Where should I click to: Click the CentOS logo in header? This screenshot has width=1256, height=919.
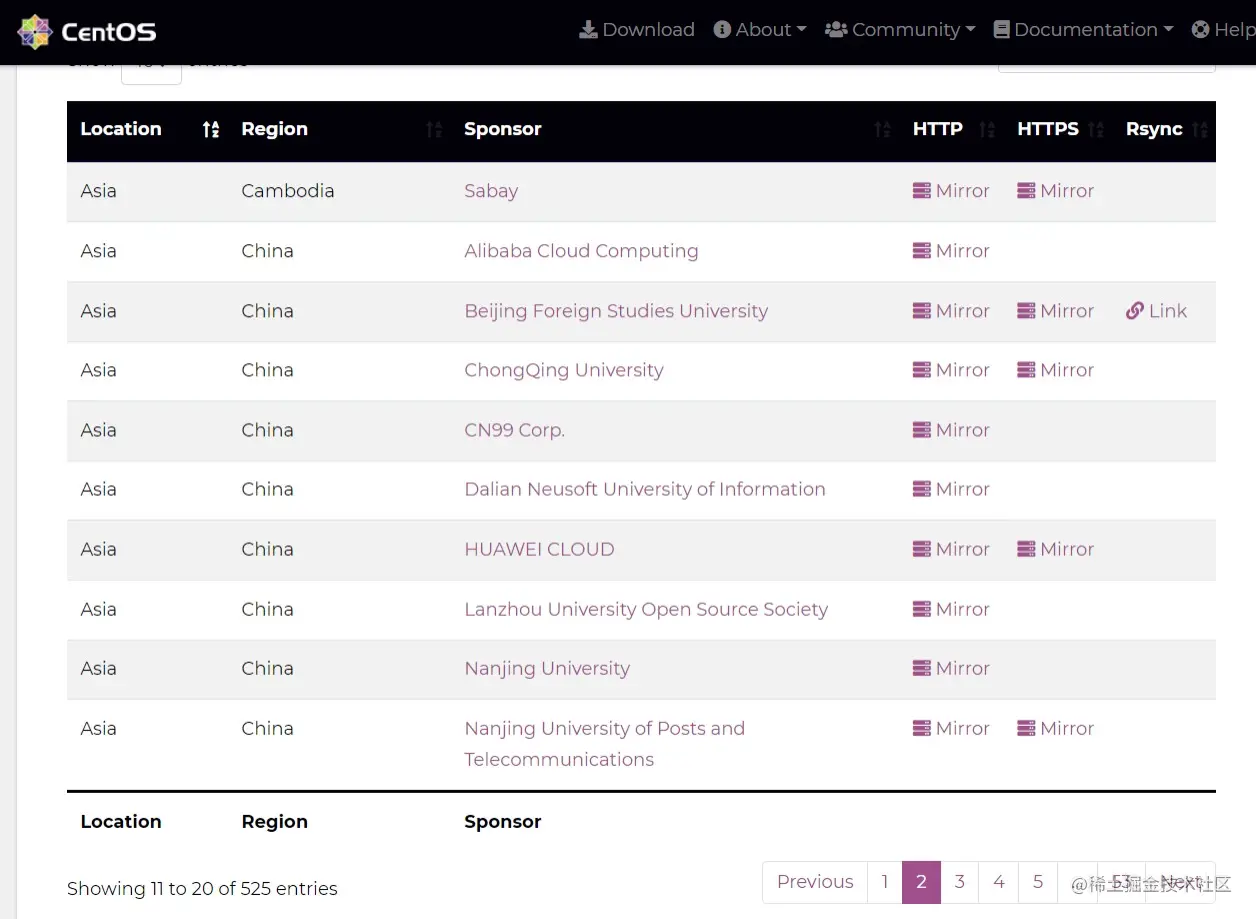[87, 32]
